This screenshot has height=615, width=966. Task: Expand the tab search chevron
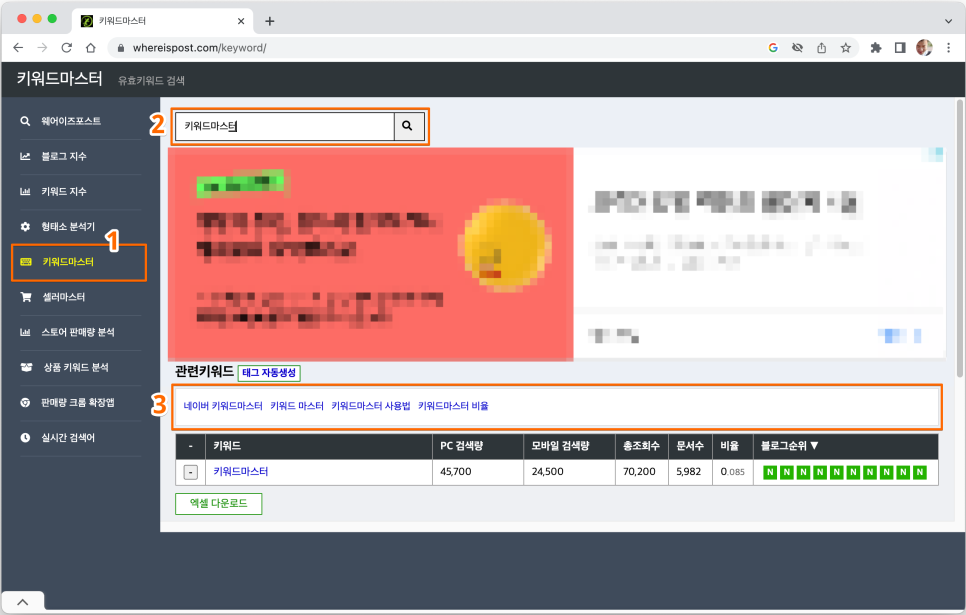(x=948, y=21)
